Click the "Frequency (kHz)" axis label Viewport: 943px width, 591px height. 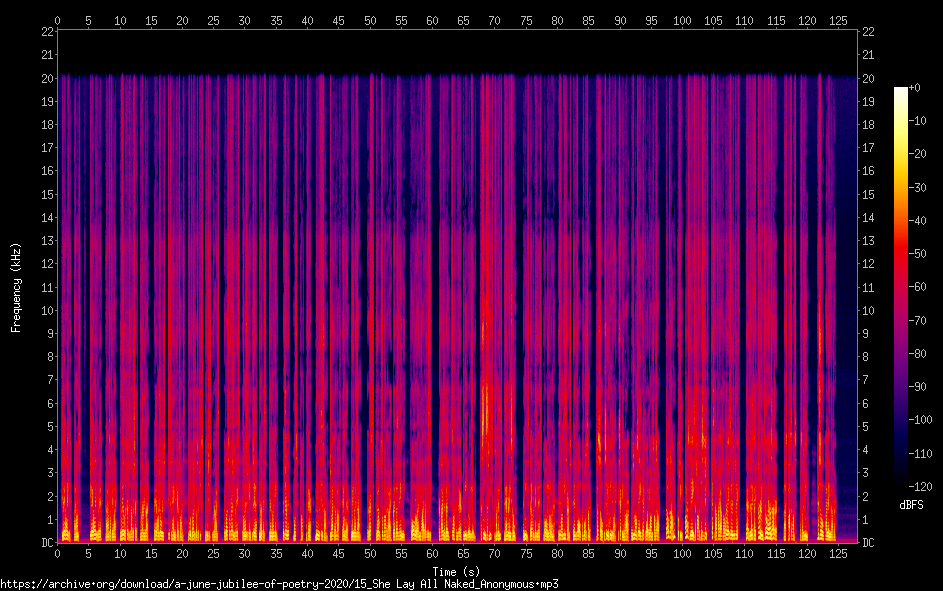tap(16, 288)
